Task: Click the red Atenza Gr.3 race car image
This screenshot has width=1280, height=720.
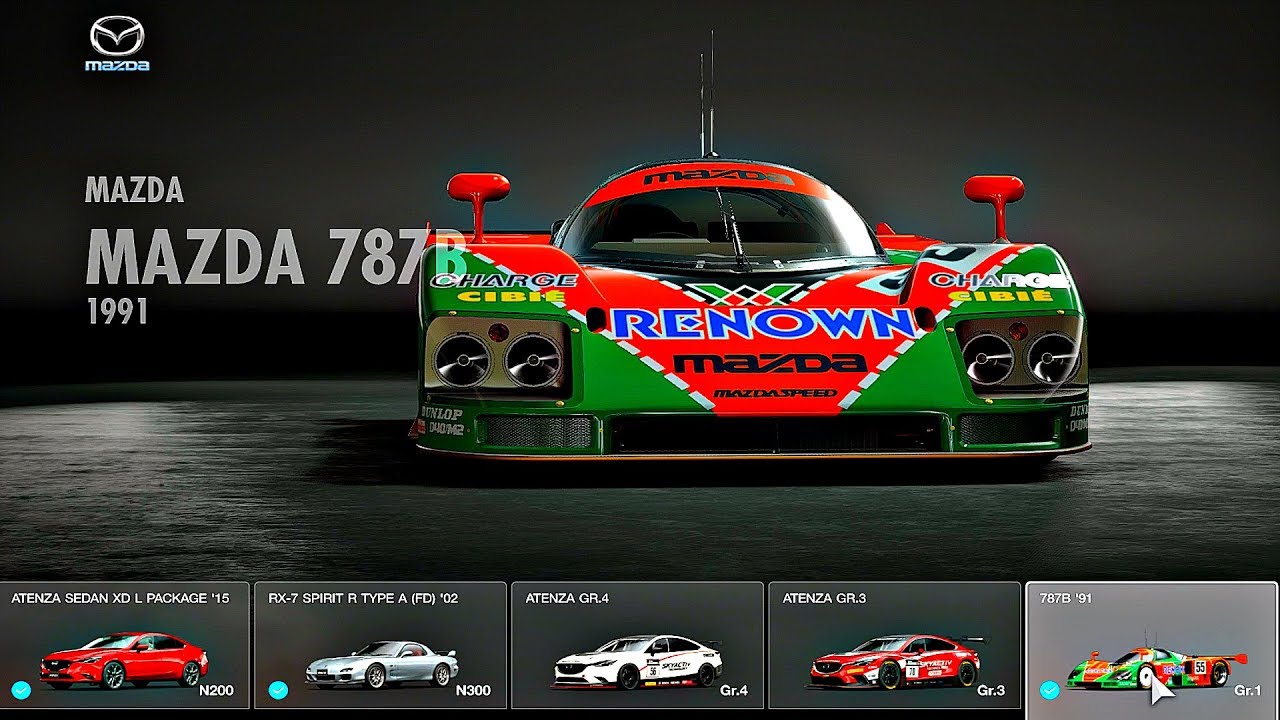Action: (897, 661)
